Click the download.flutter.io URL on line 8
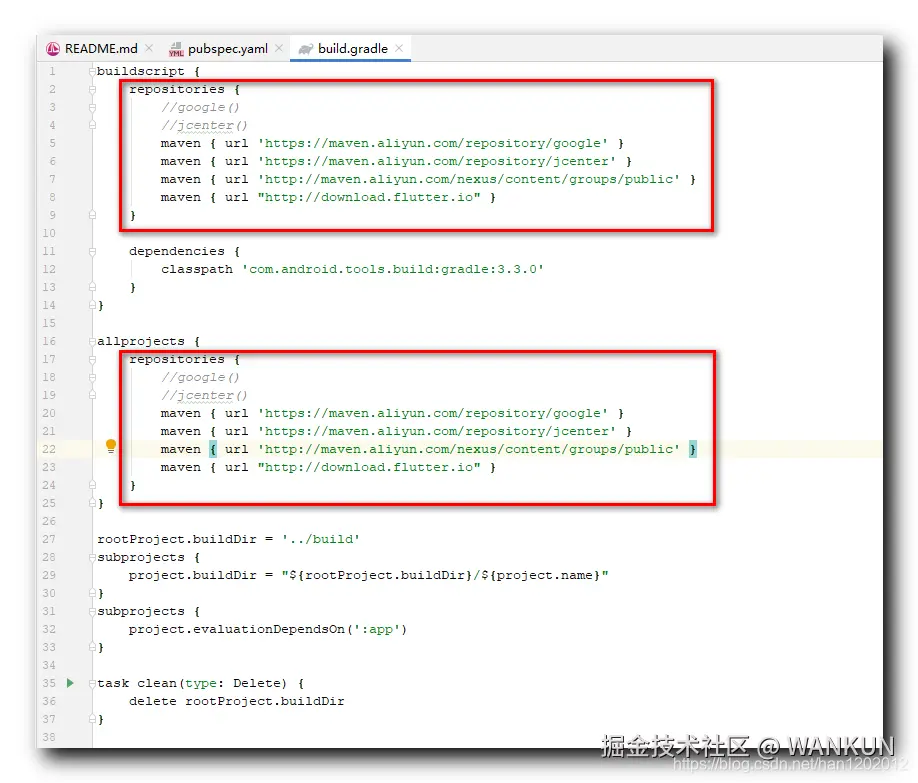 pos(369,197)
